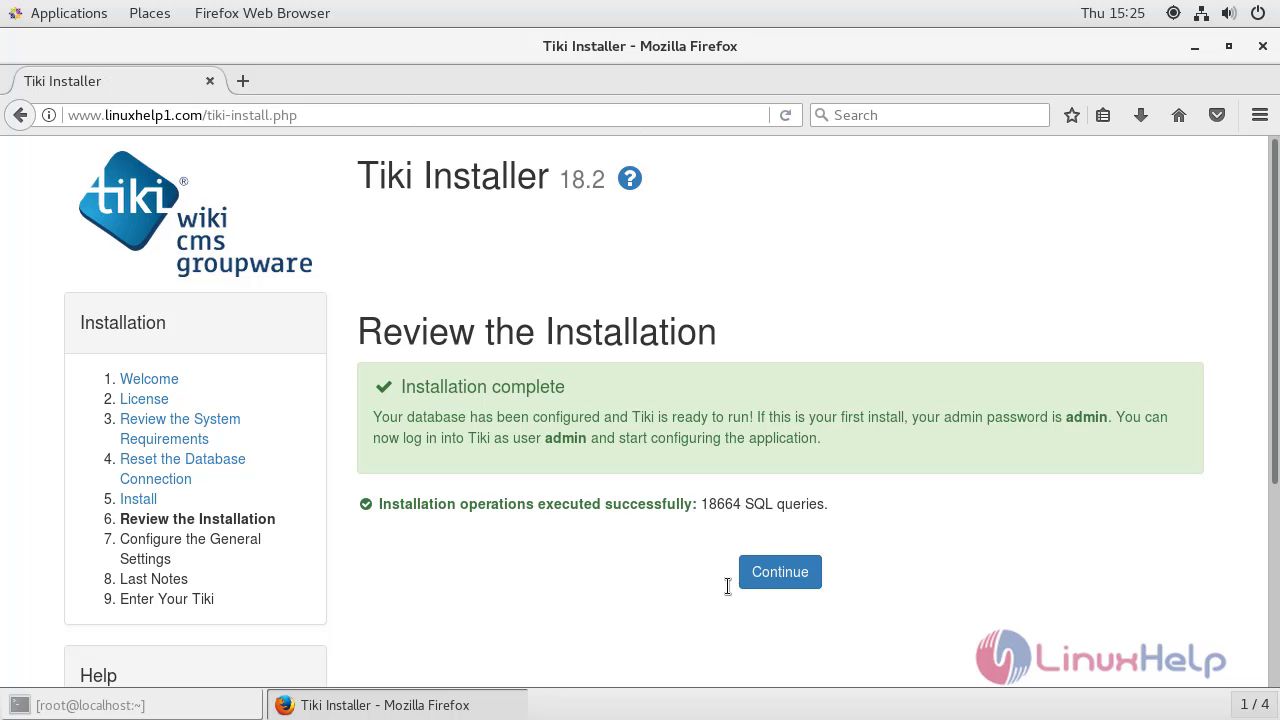Open the accessibility icon in top panel
Image resolution: width=1280 pixels, height=720 pixels.
[1173, 13]
